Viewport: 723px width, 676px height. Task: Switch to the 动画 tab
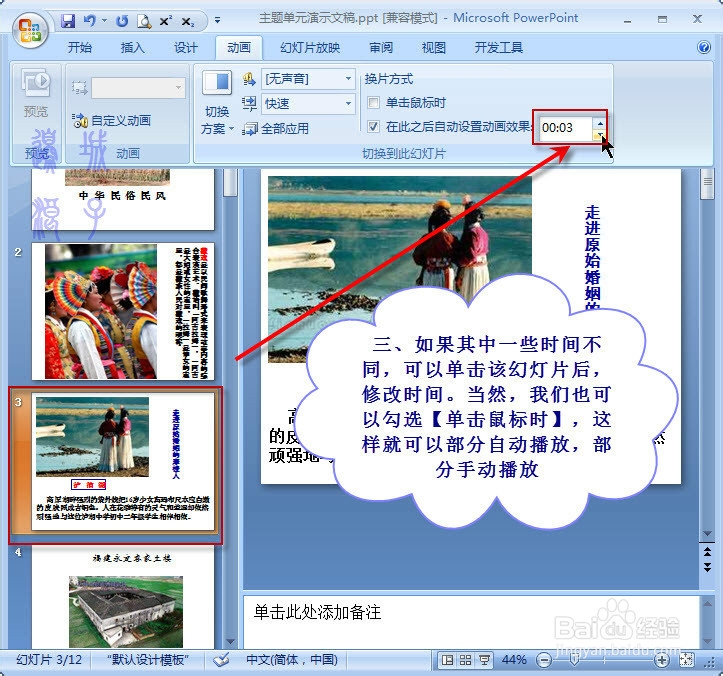(x=238, y=47)
